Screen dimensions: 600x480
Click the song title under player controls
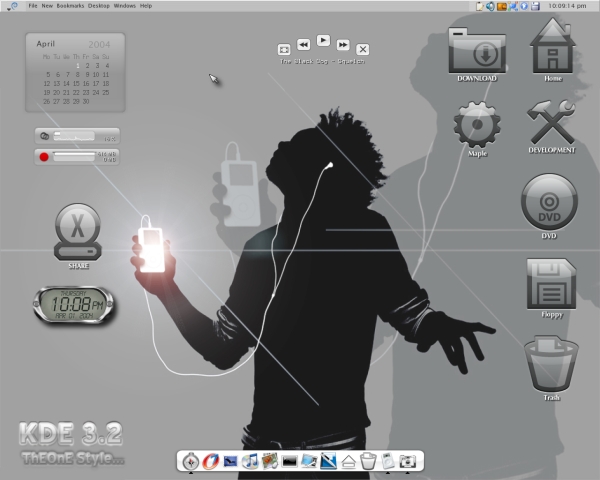click(x=322, y=61)
